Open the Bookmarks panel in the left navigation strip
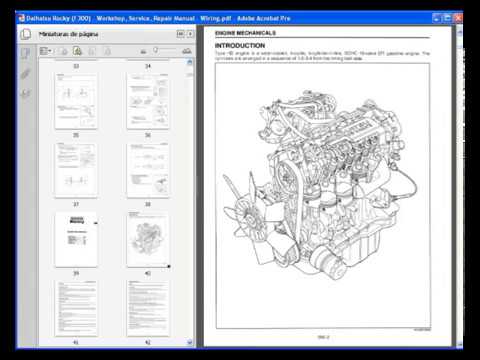 [25, 53]
